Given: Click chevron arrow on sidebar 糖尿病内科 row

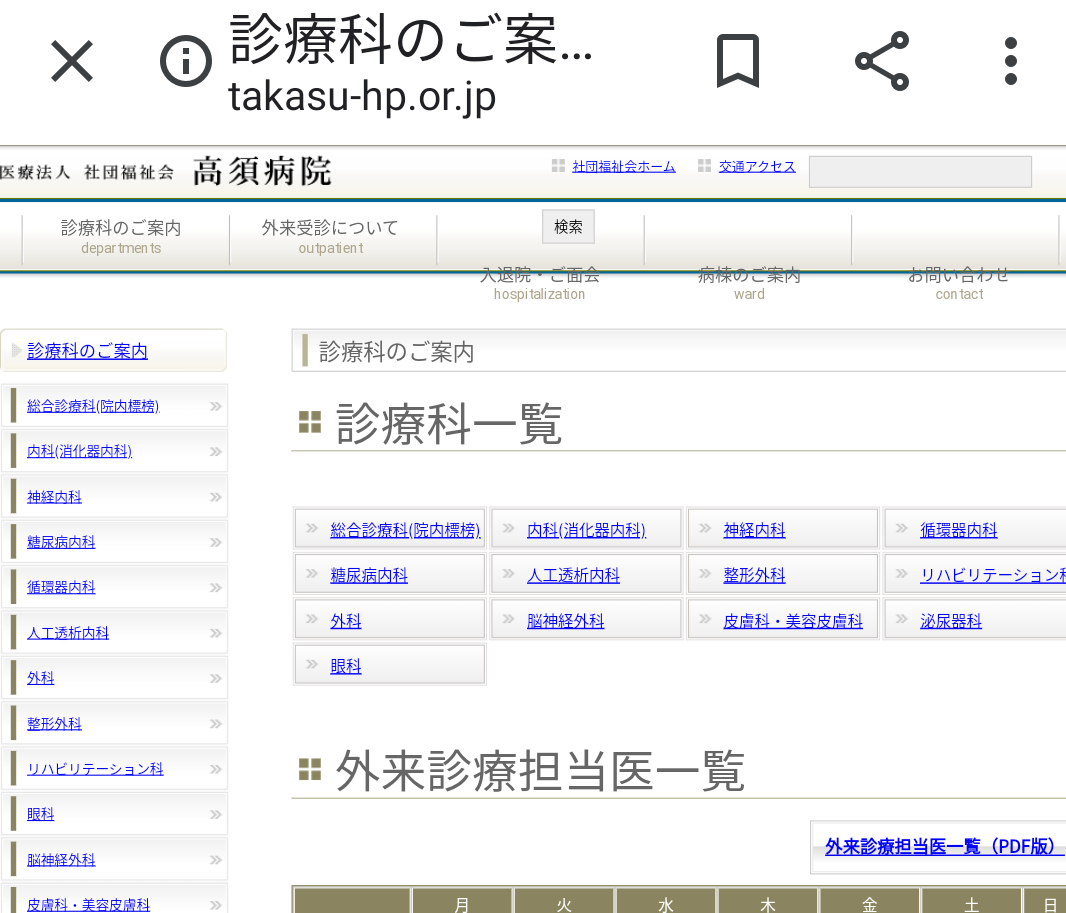Looking at the screenshot, I should [216, 542].
